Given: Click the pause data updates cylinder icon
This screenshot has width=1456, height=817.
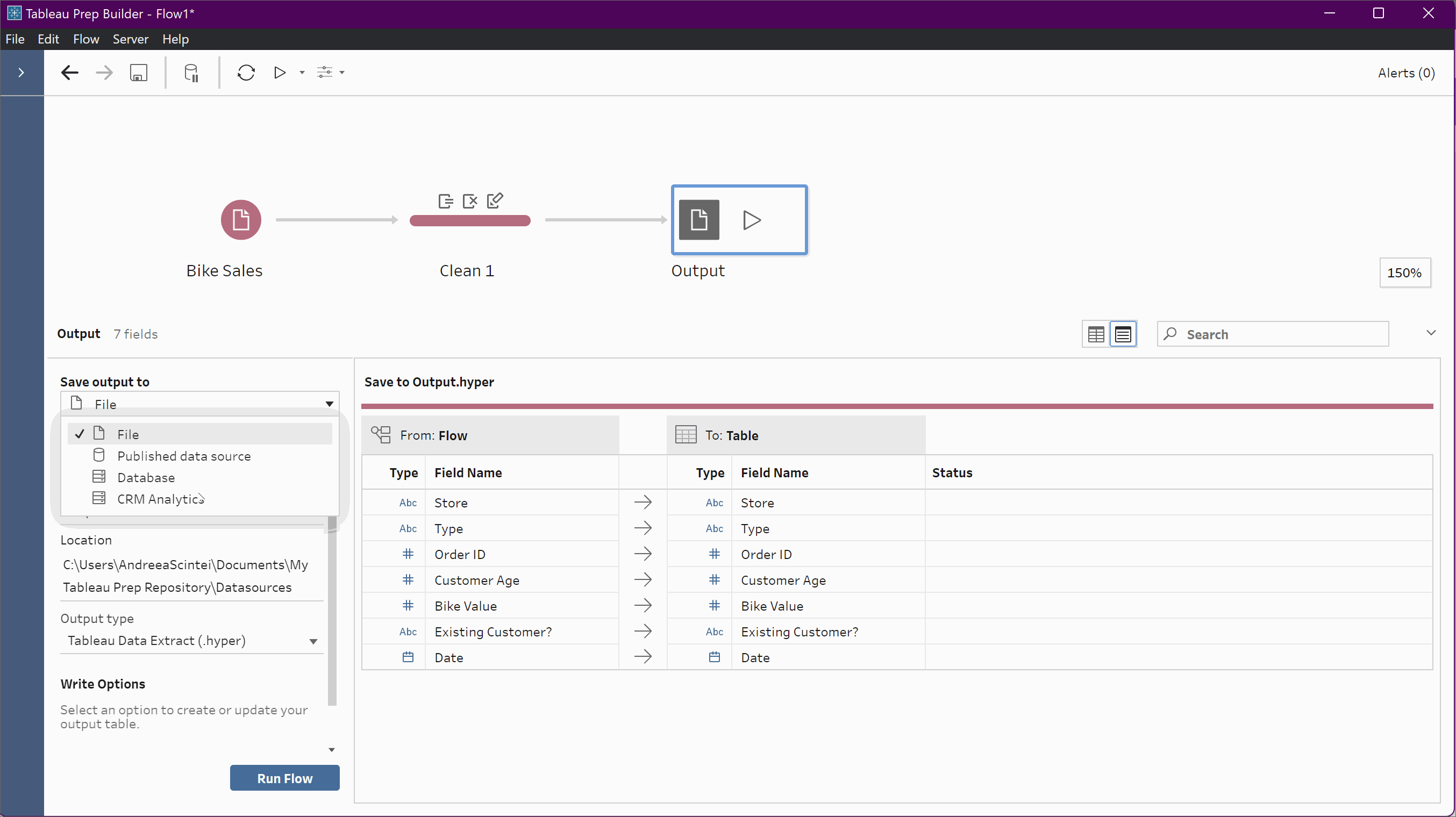Looking at the screenshot, I should coord(191,73).
